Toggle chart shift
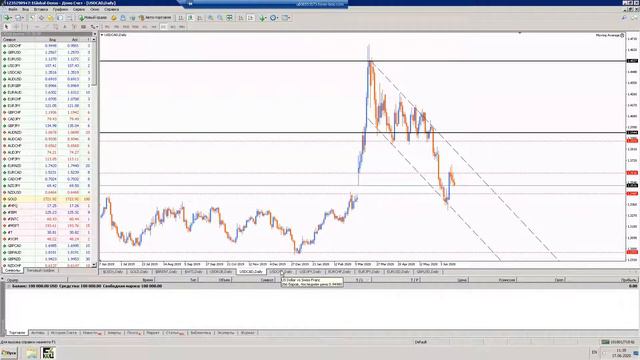Viewport: 640px width, 360px height. [x=251, y=18]
